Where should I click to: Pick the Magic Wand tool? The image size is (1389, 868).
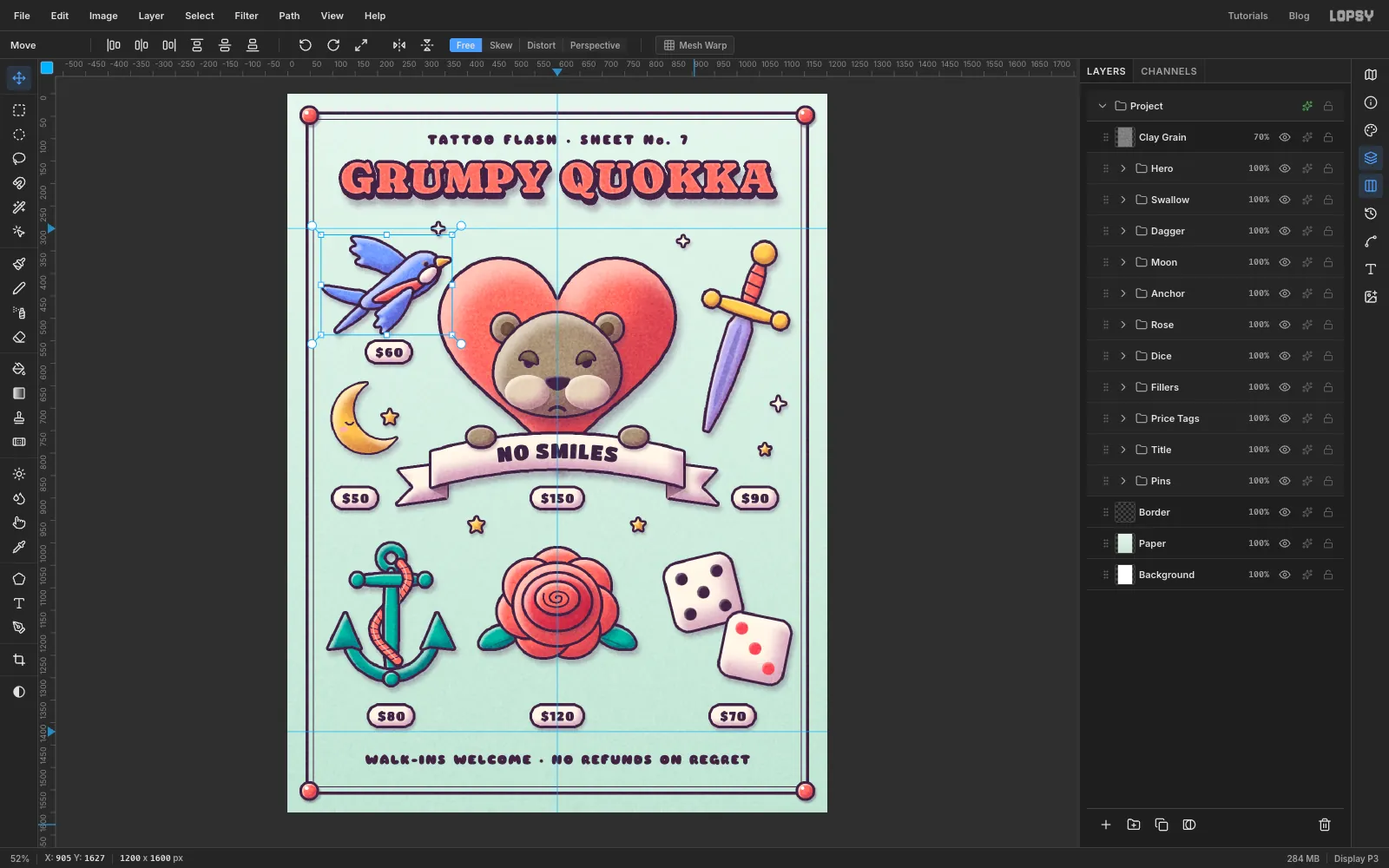(x=19, y=207)
